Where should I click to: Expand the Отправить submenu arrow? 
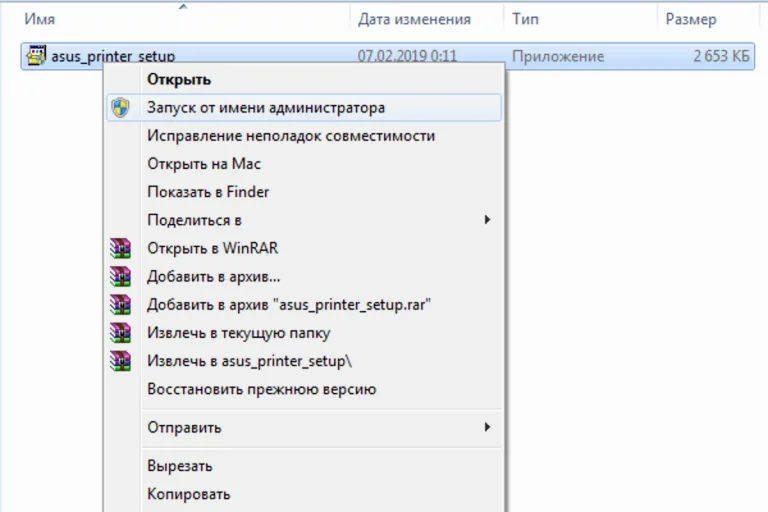point(487,427)
